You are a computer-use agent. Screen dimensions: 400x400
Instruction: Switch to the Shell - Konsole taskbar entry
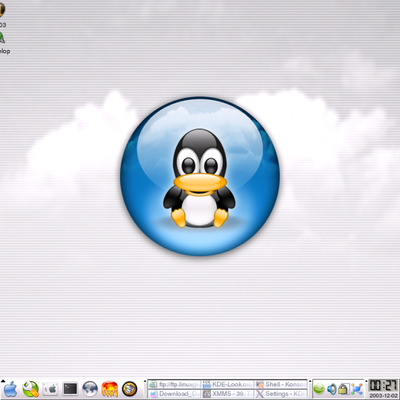(x=281, y=384)
